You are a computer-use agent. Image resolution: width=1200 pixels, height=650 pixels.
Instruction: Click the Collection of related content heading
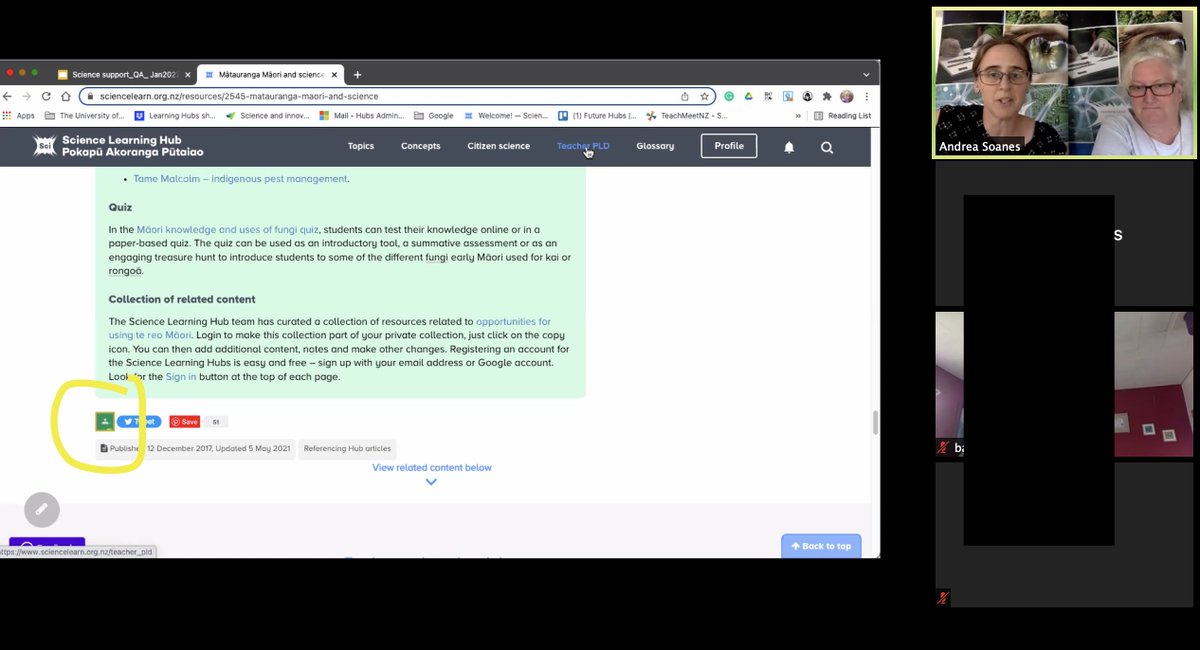pos(182,299)
